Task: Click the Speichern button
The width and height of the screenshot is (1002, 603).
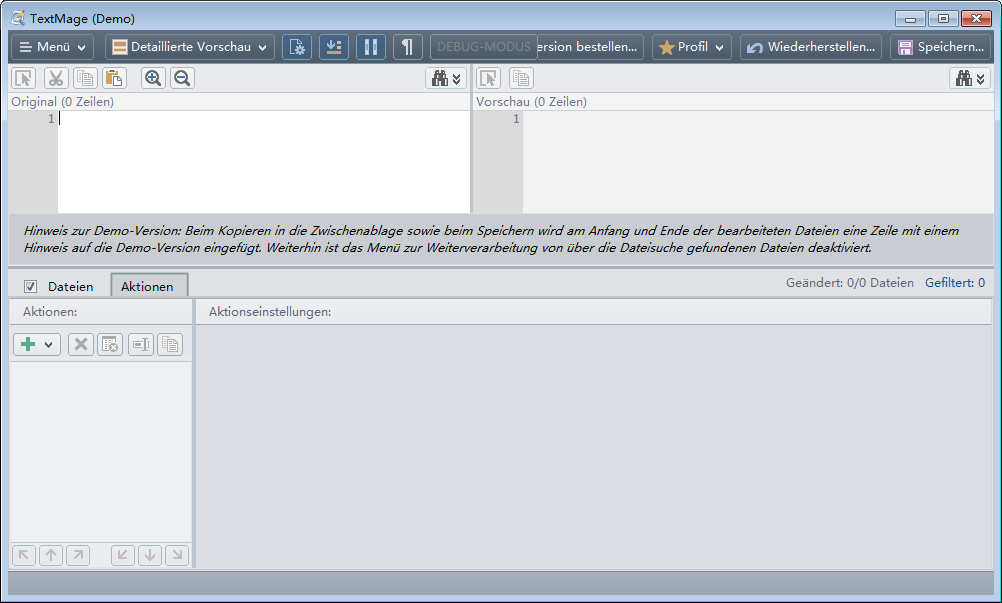Action: (942, 46)
